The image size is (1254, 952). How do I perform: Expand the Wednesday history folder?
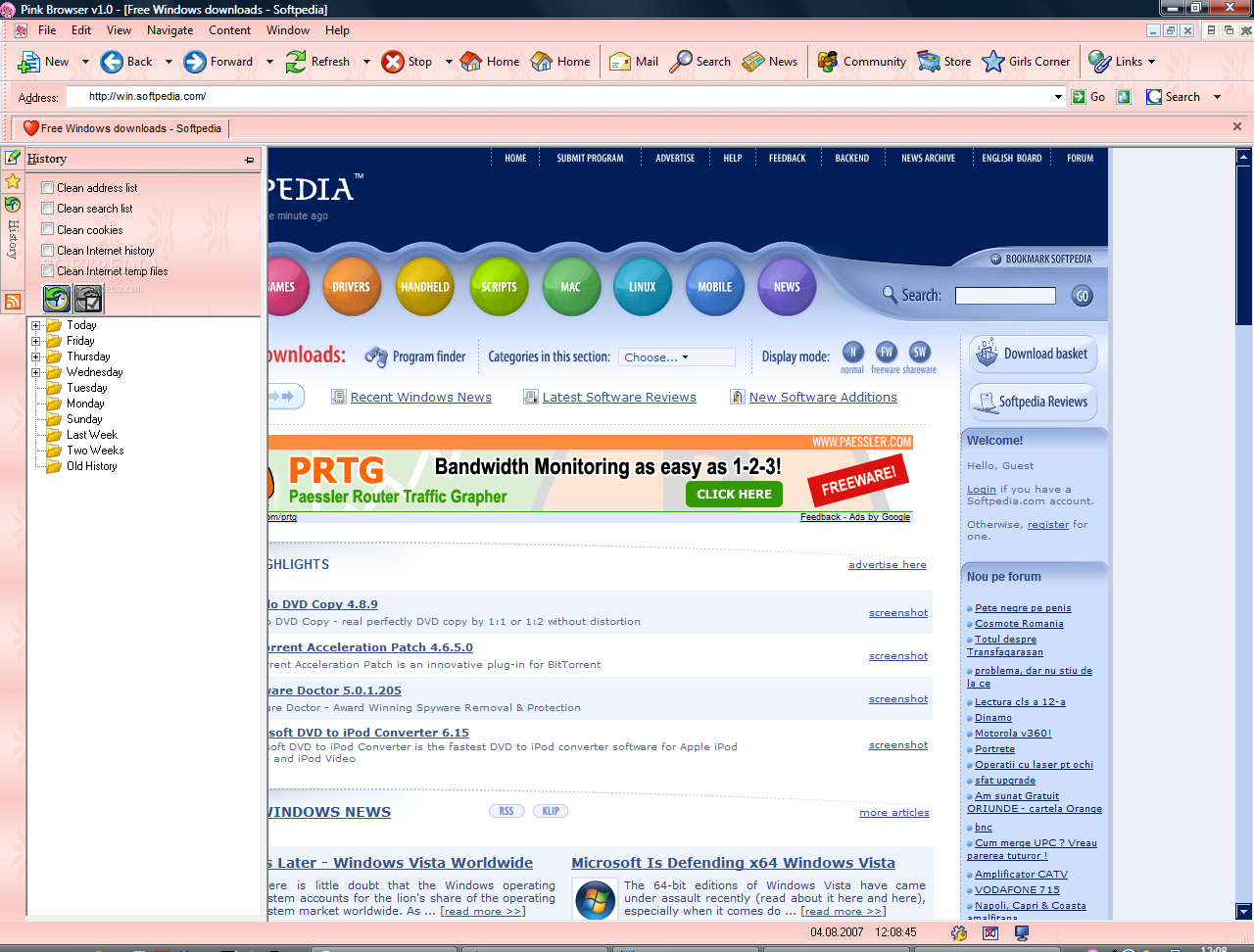36,372
